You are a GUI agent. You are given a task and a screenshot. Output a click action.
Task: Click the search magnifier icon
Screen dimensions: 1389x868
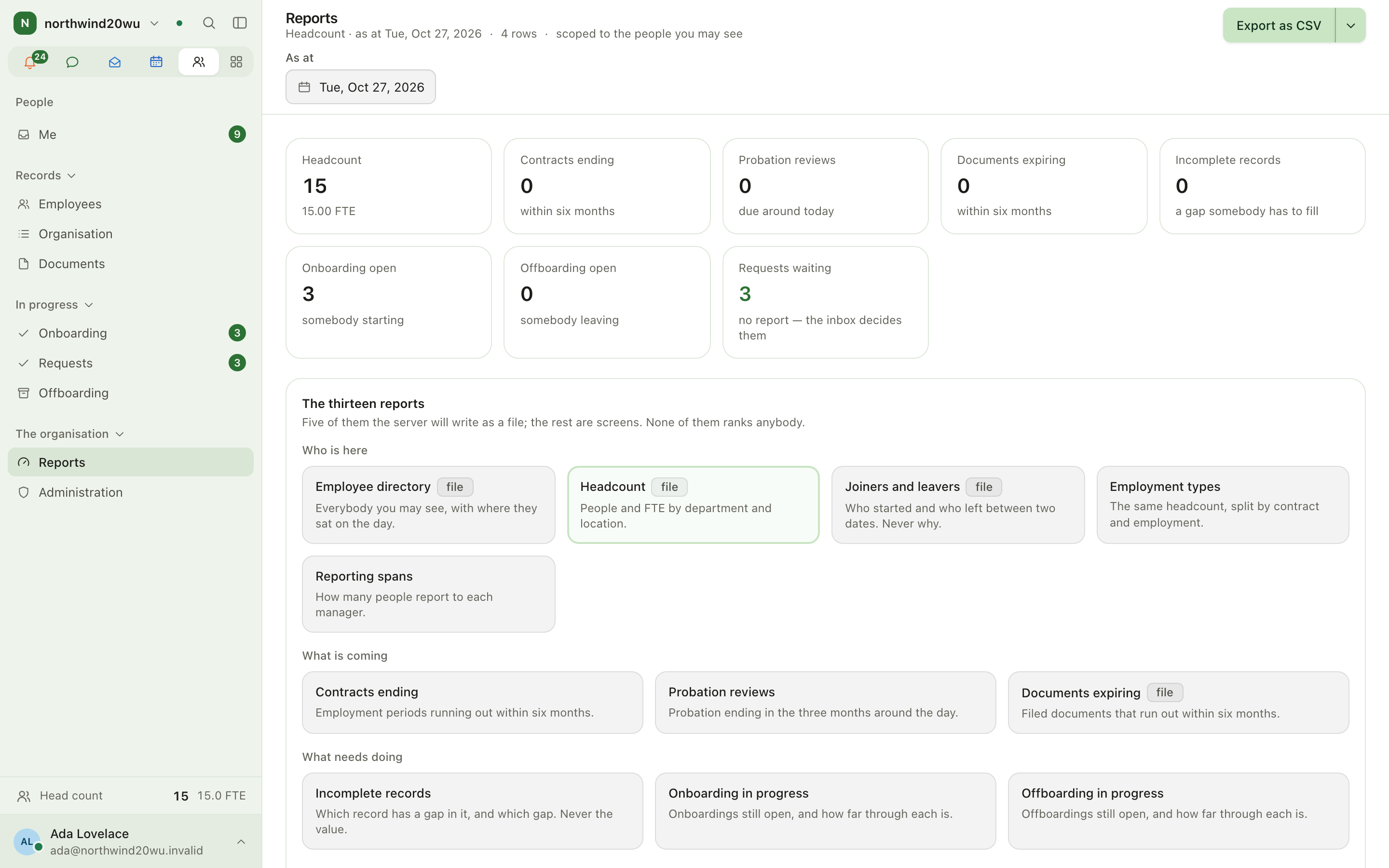point(209,23)
